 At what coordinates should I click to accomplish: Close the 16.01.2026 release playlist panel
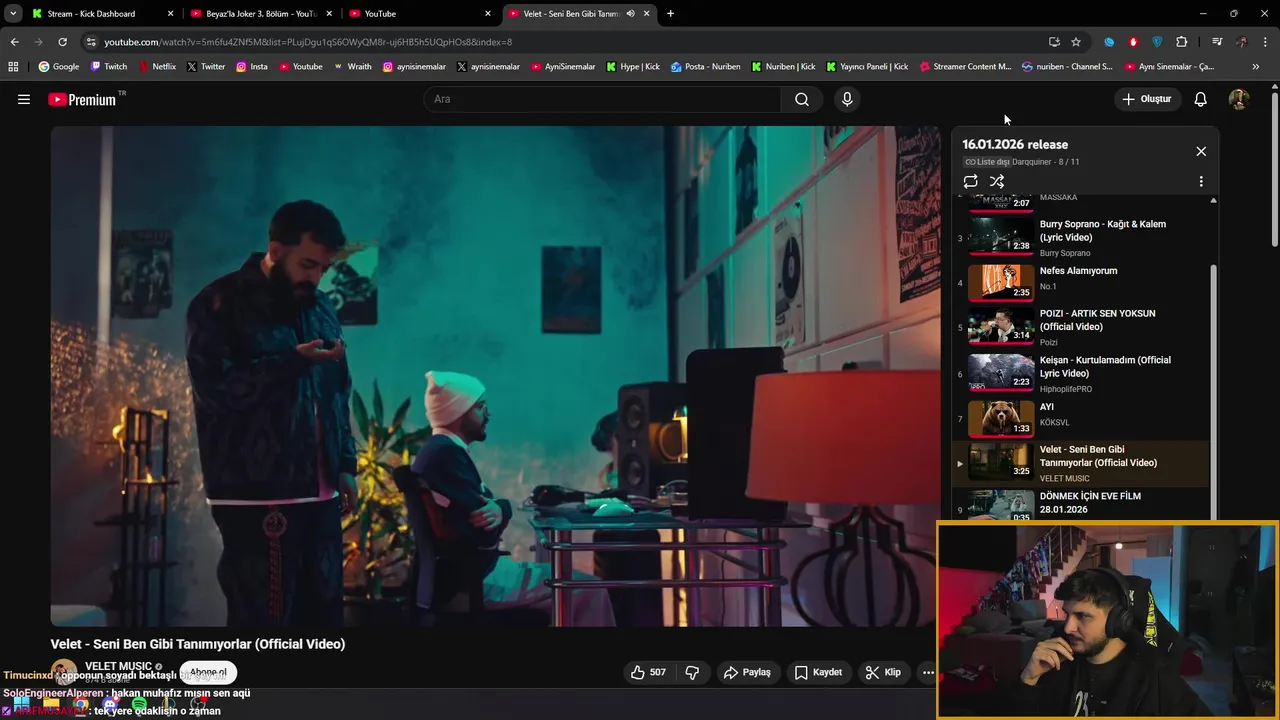pyautogui.click(x=1201, y=151)
